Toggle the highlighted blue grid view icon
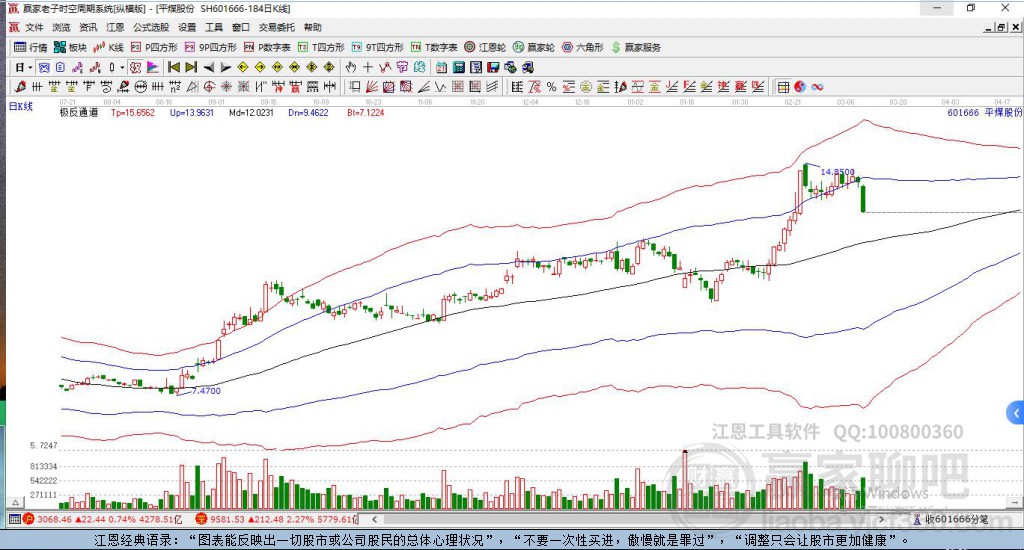The image size is (1024, 550). (44, 67)
